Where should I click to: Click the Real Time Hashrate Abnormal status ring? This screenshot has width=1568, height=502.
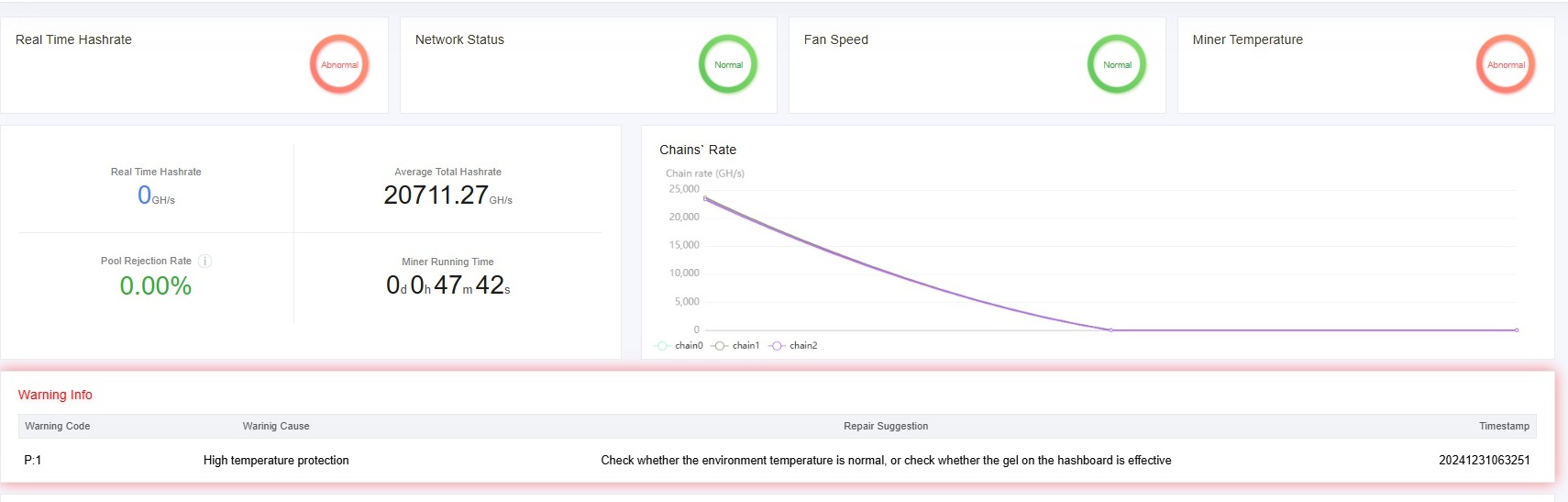point(339,65)
